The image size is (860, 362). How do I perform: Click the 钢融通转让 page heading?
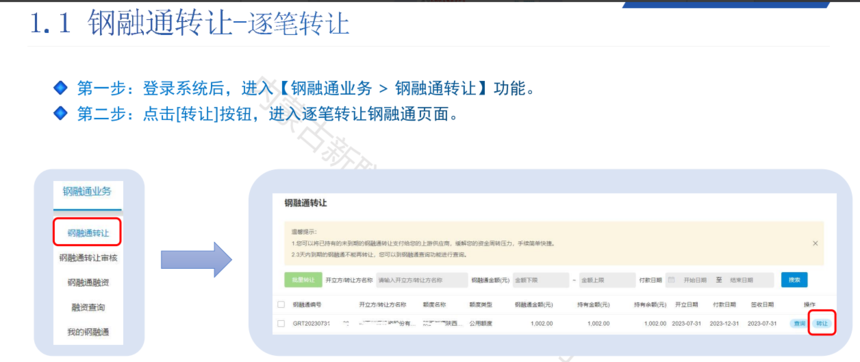305,203
